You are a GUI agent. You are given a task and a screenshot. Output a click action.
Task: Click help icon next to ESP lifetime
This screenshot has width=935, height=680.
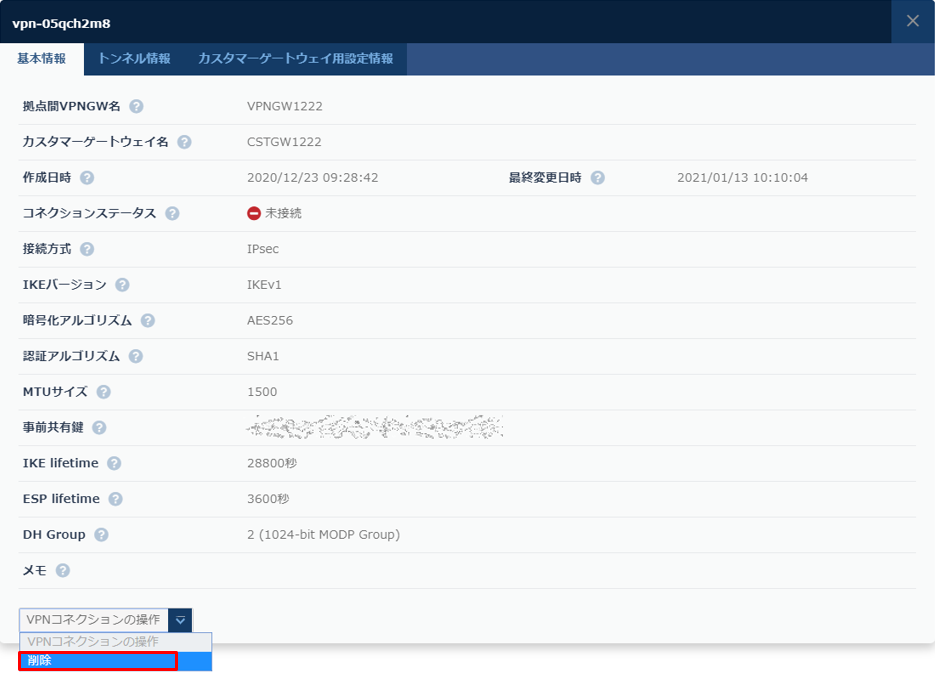point(115,499)
